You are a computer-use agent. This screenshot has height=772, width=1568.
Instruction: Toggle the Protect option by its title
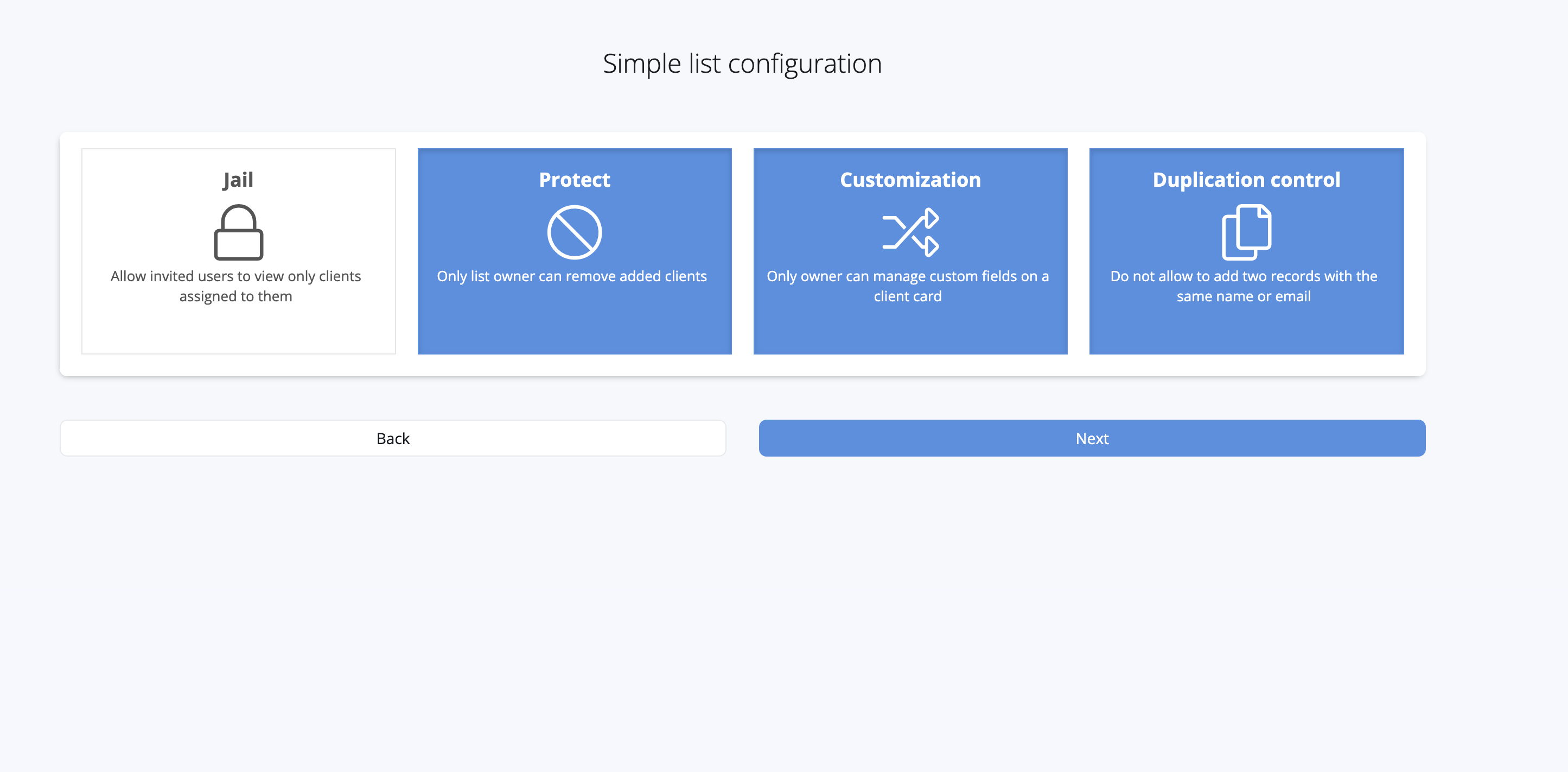click(x=574, y=180)
